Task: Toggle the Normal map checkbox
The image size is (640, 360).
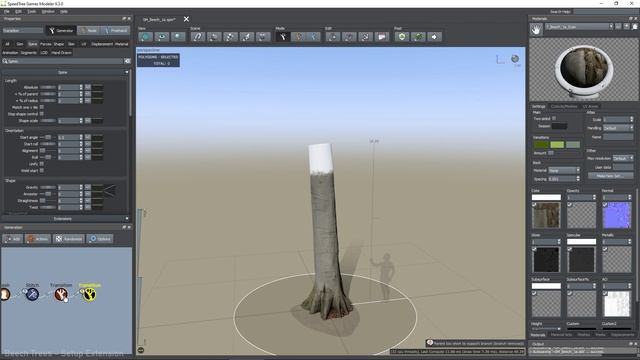Action: pos(605,205)
